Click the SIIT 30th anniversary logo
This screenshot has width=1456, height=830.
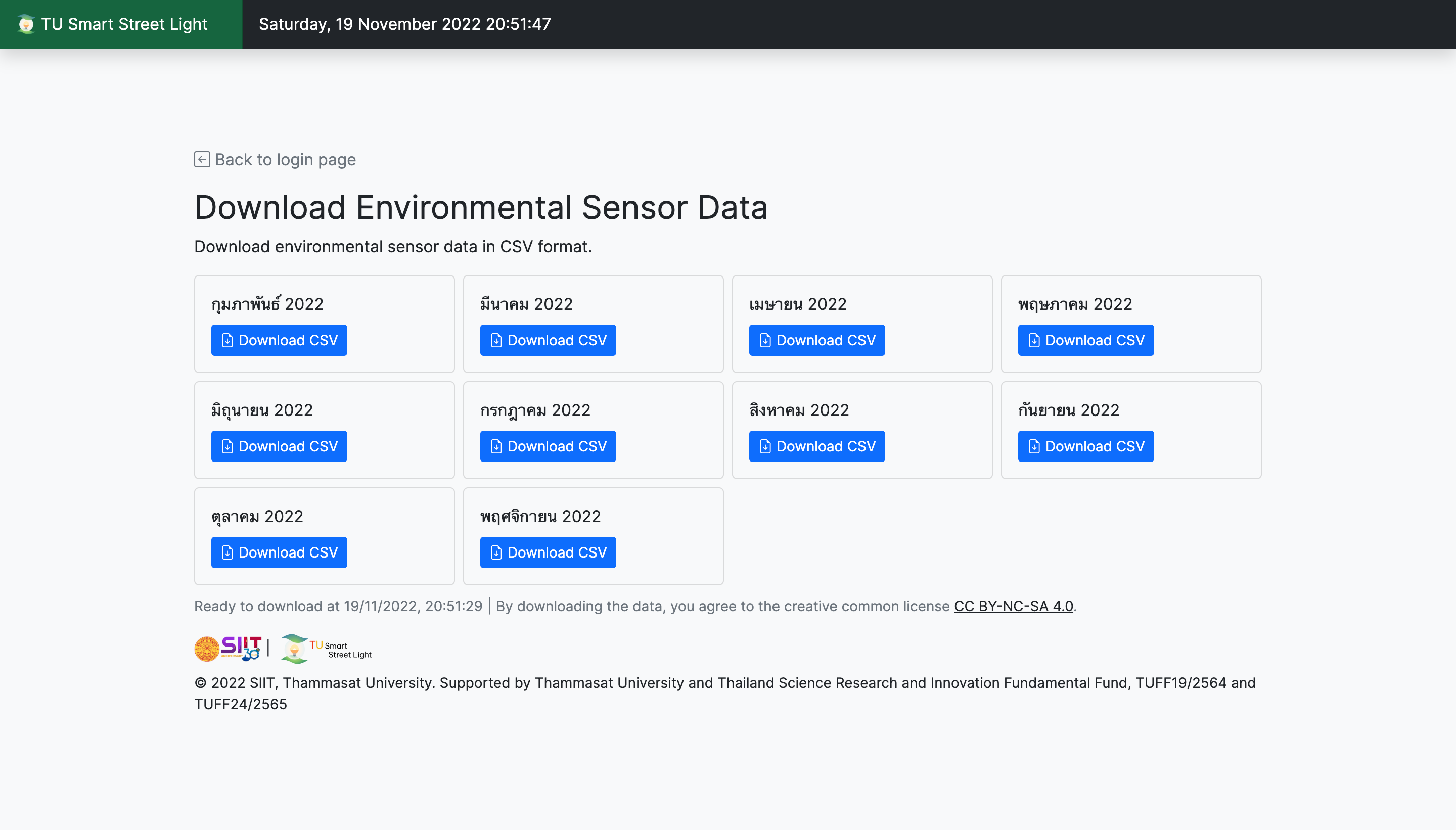241,648
